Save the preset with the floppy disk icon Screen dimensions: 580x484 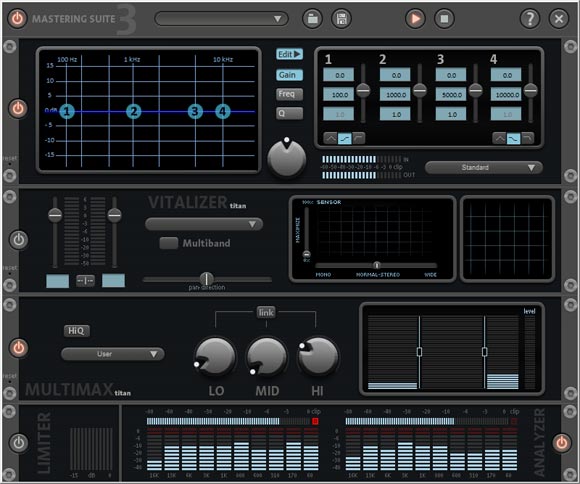(341, 19)
